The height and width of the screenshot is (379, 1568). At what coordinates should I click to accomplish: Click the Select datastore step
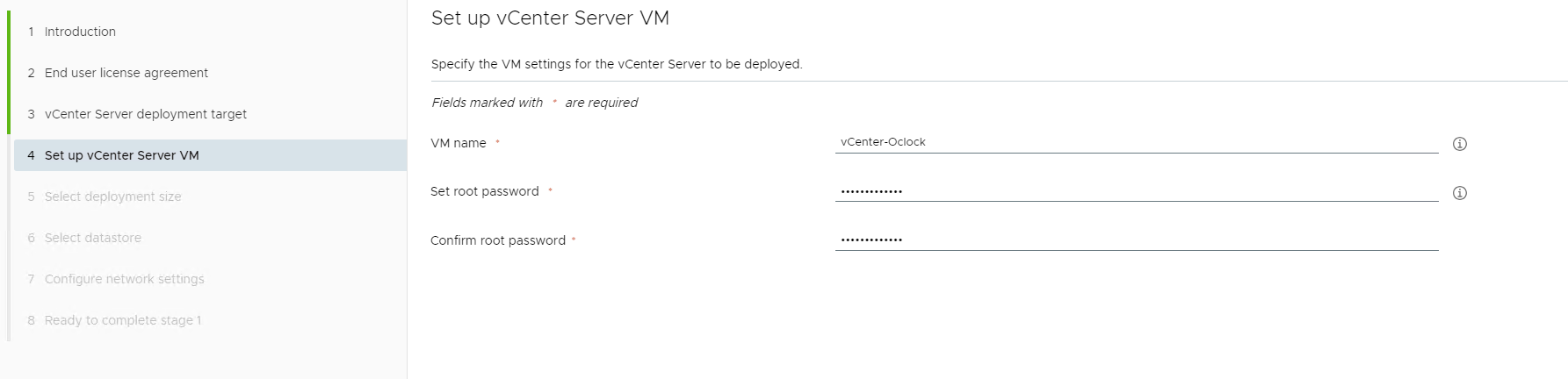point(93,238)
